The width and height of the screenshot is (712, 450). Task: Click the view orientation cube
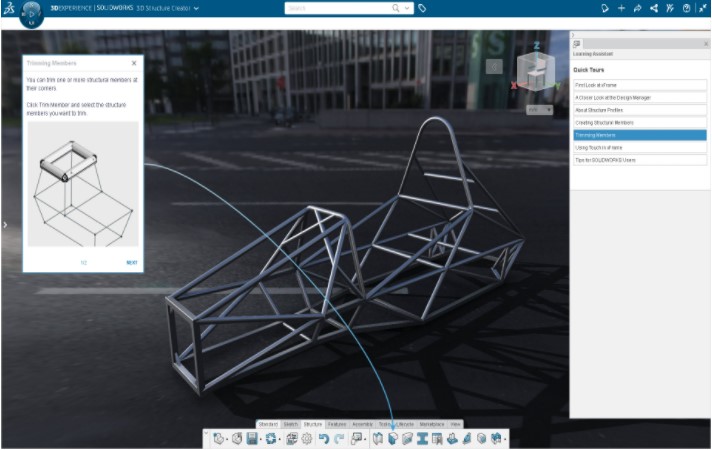tap(536, 71)
